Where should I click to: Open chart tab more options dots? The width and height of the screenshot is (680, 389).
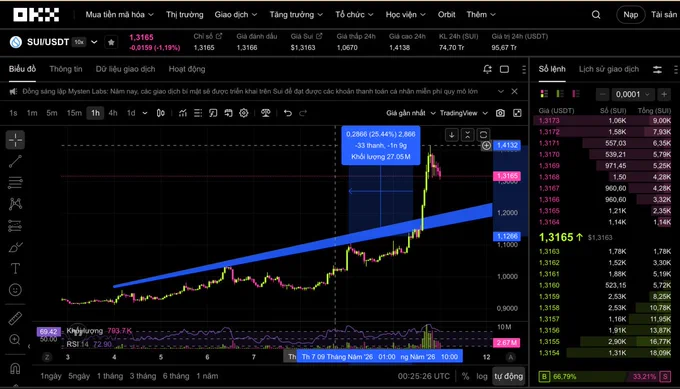click(x=524, y=69)
